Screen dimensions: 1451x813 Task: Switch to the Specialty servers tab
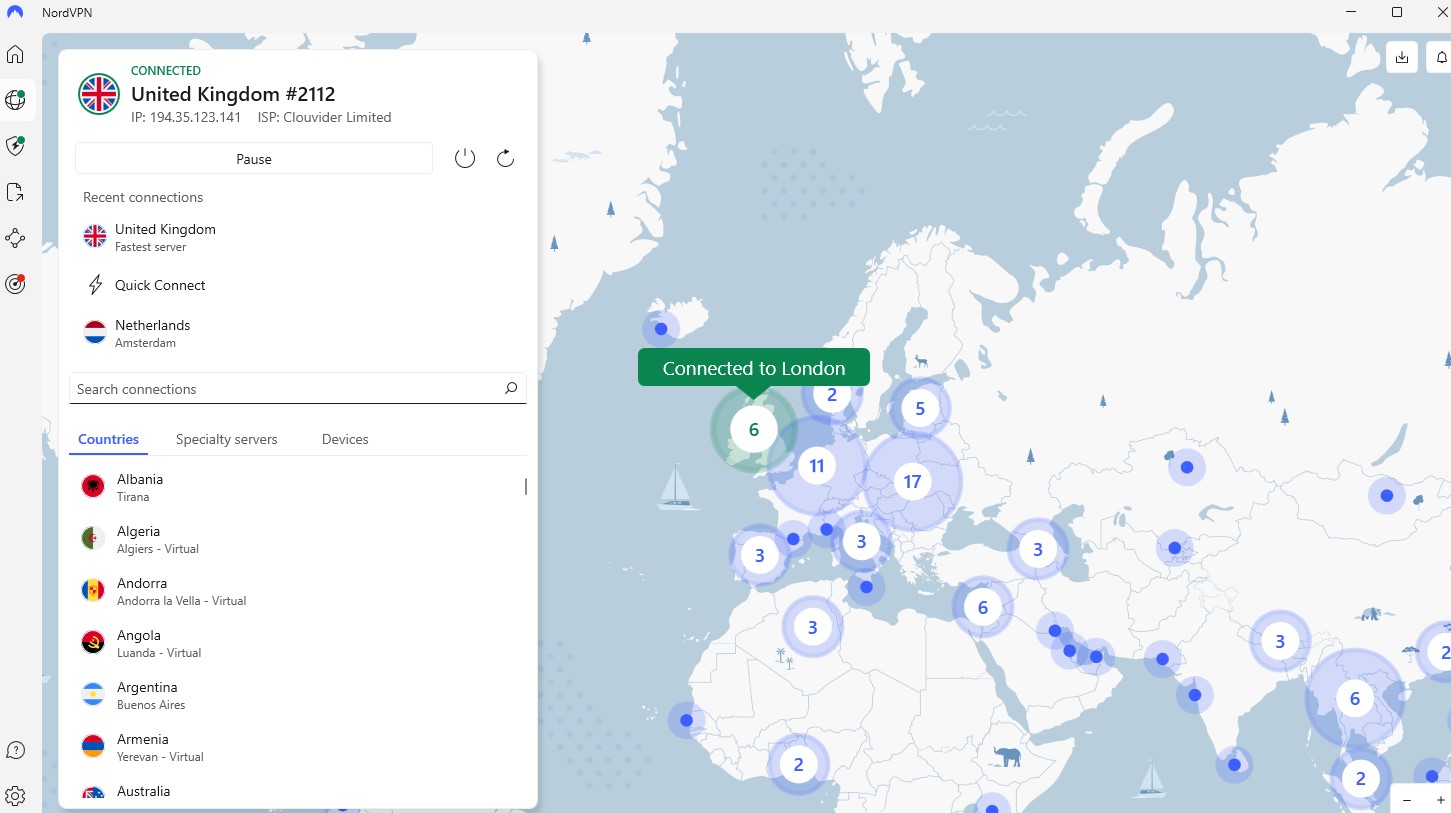226,439
